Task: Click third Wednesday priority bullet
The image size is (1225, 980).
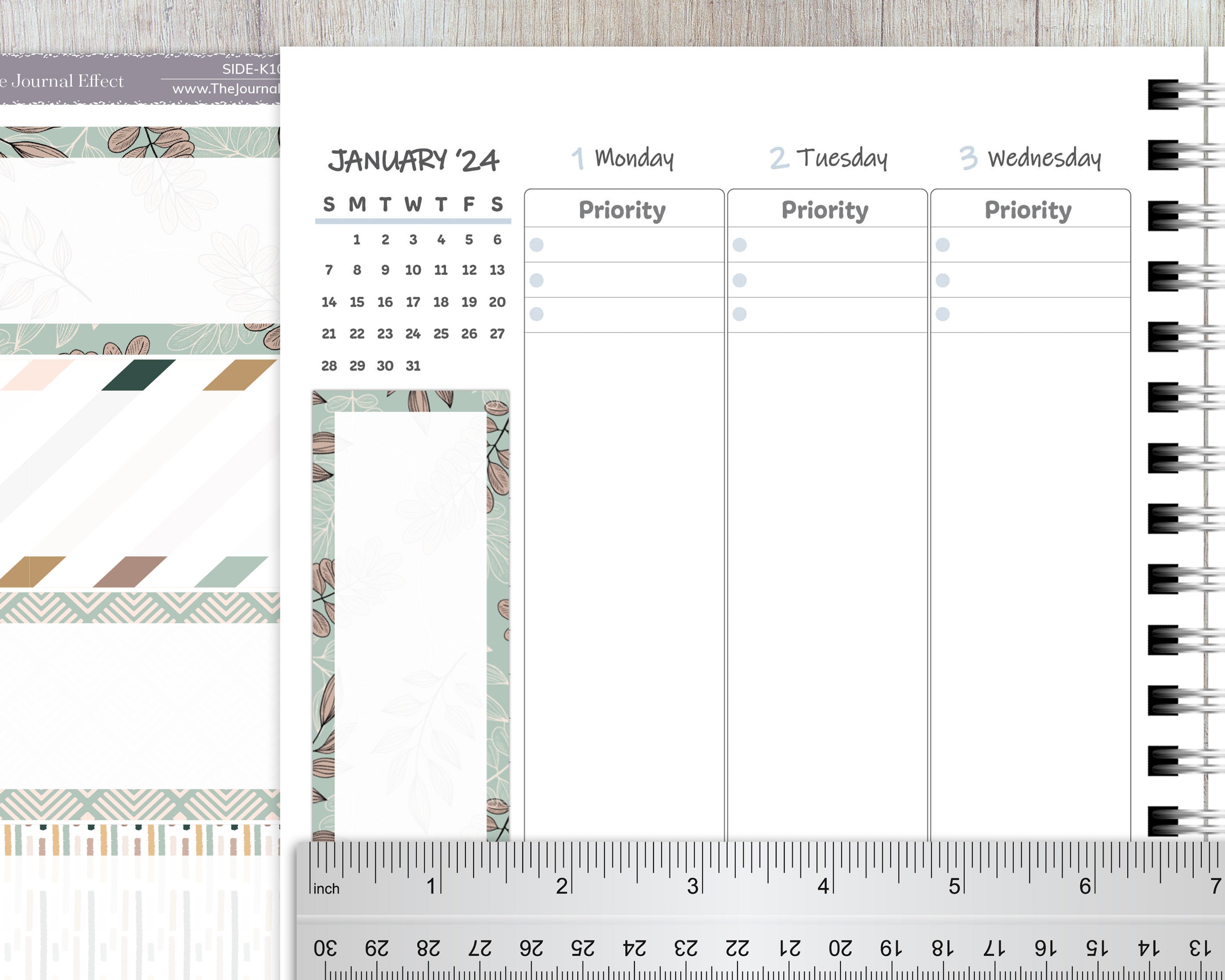Action: coord(942,314)
